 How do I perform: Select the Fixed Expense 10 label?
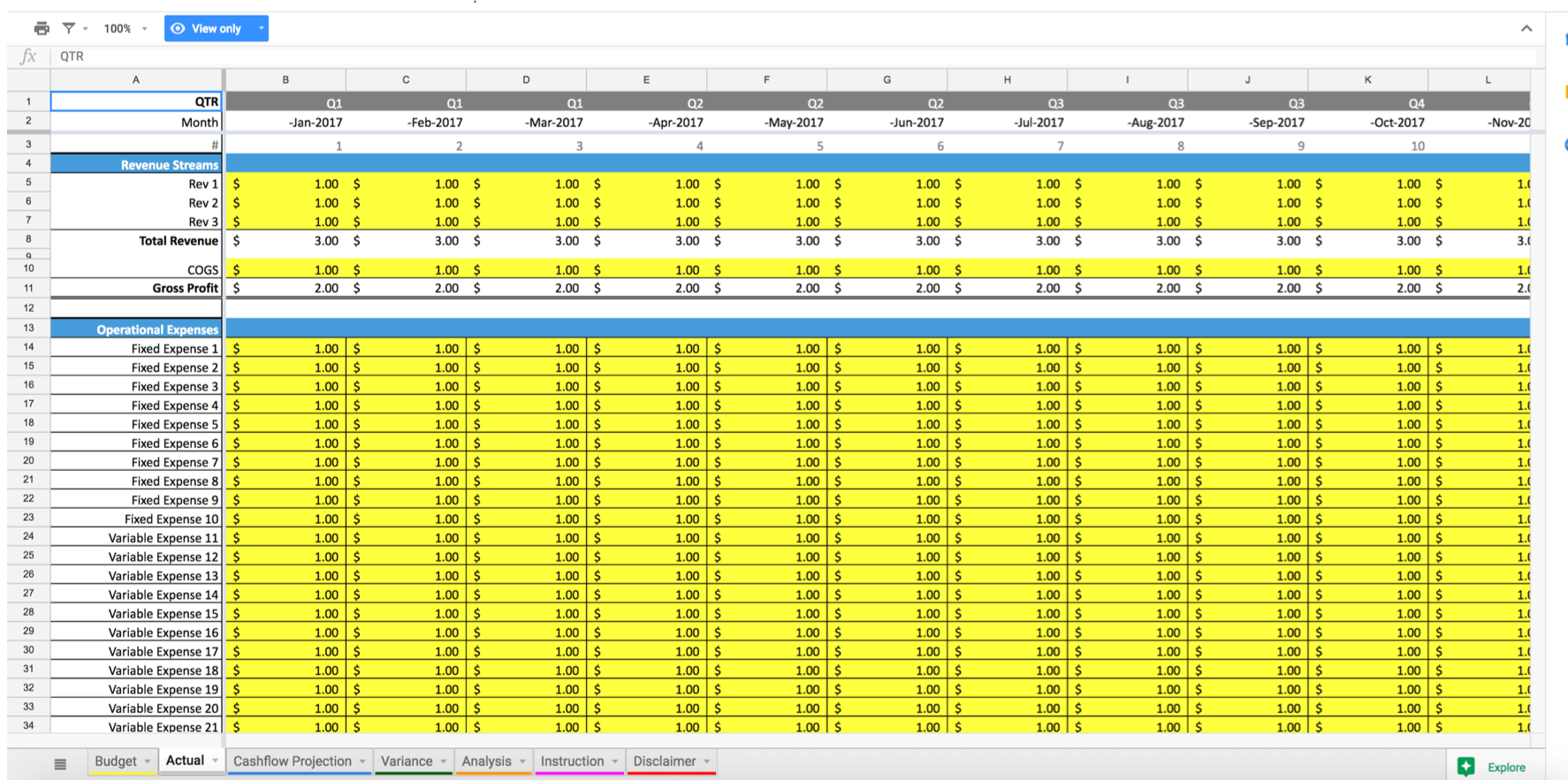136,519
